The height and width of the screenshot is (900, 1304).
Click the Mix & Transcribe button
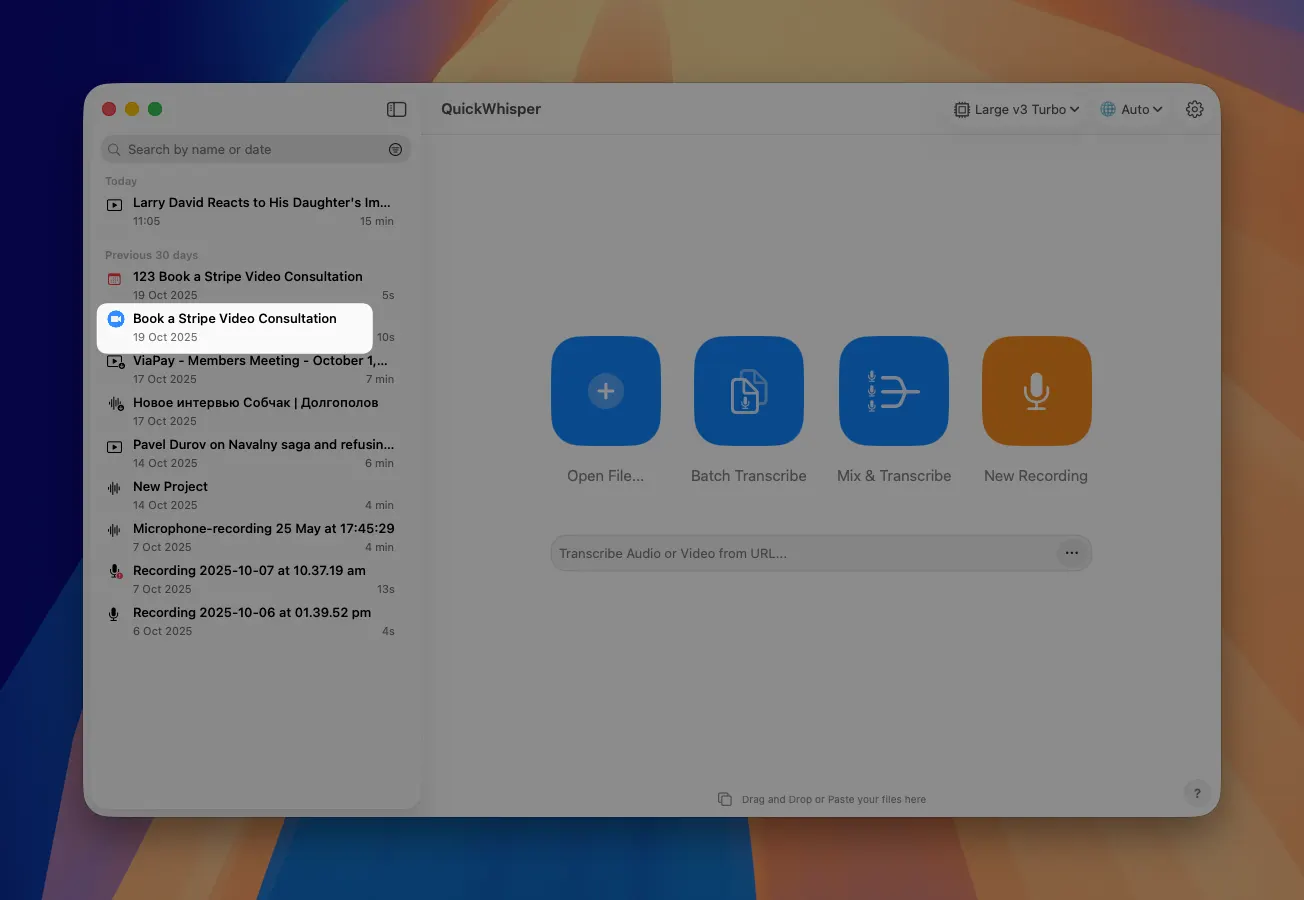point(894,391)
